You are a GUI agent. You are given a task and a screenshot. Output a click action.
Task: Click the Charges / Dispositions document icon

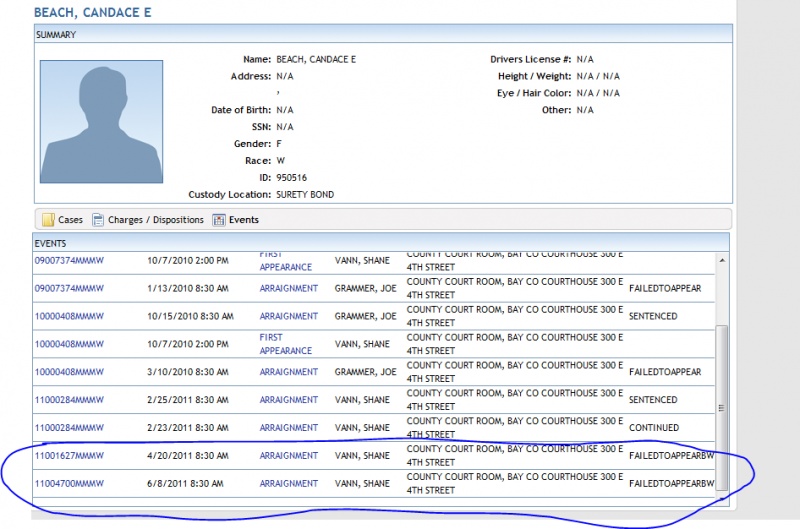[x=97, y=220]
